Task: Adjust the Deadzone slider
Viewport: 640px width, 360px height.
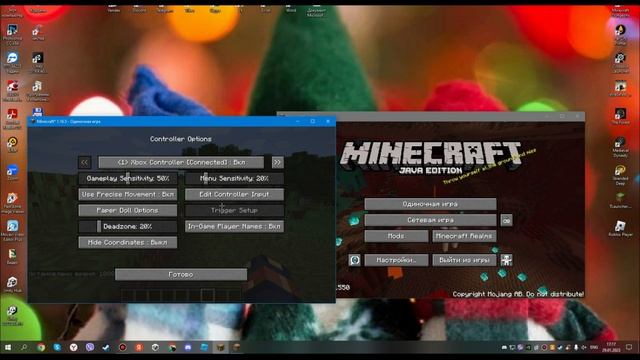Action: pos(128,227)
